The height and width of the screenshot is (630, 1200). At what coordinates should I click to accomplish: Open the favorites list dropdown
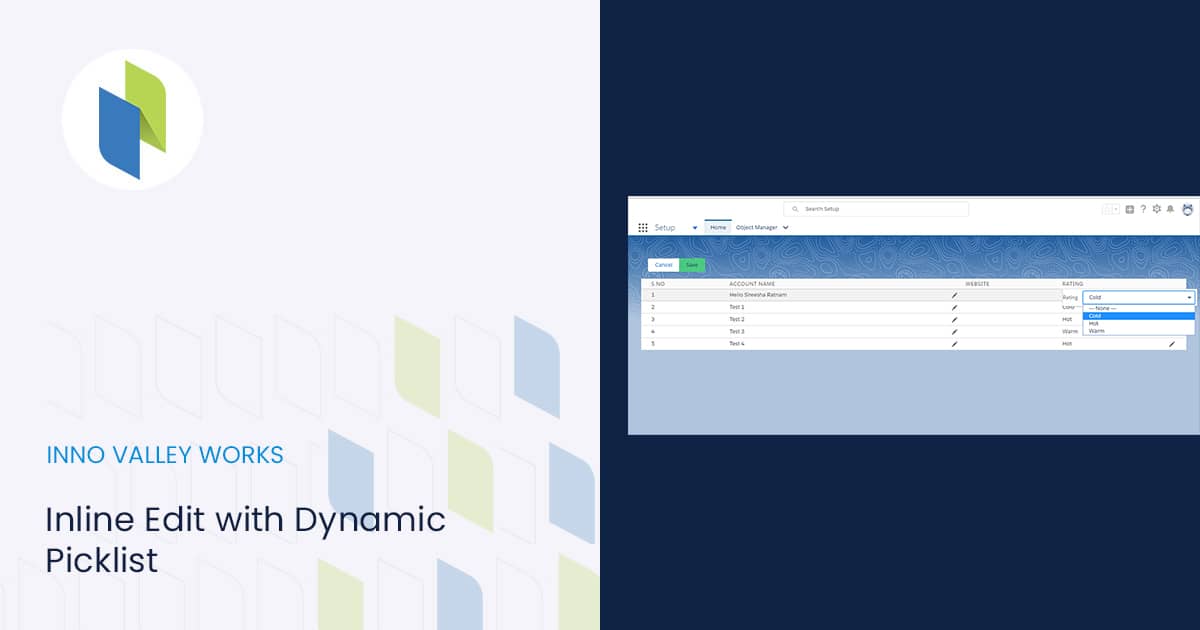[1115, 210]
